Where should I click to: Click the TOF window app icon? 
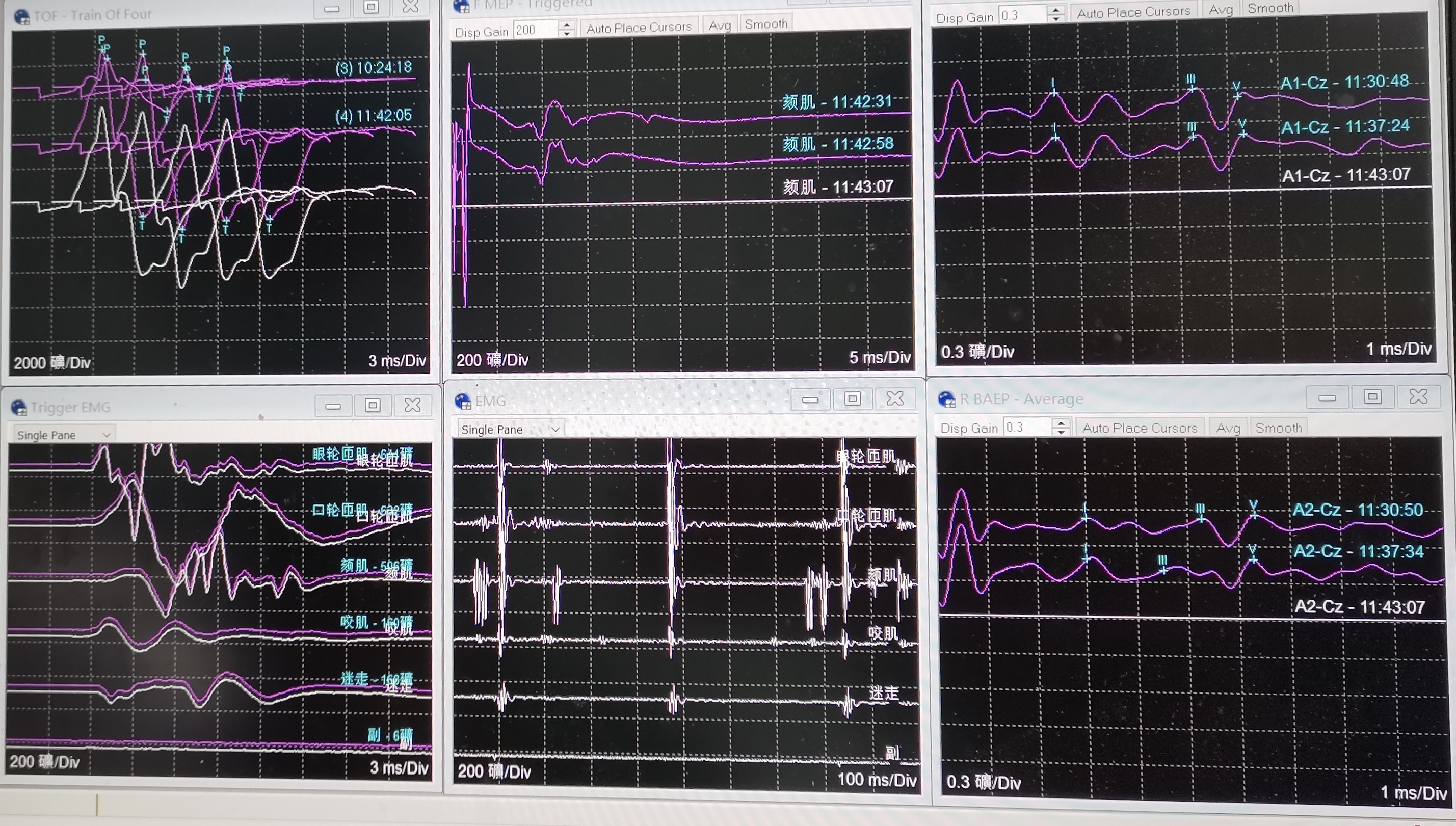22,16
